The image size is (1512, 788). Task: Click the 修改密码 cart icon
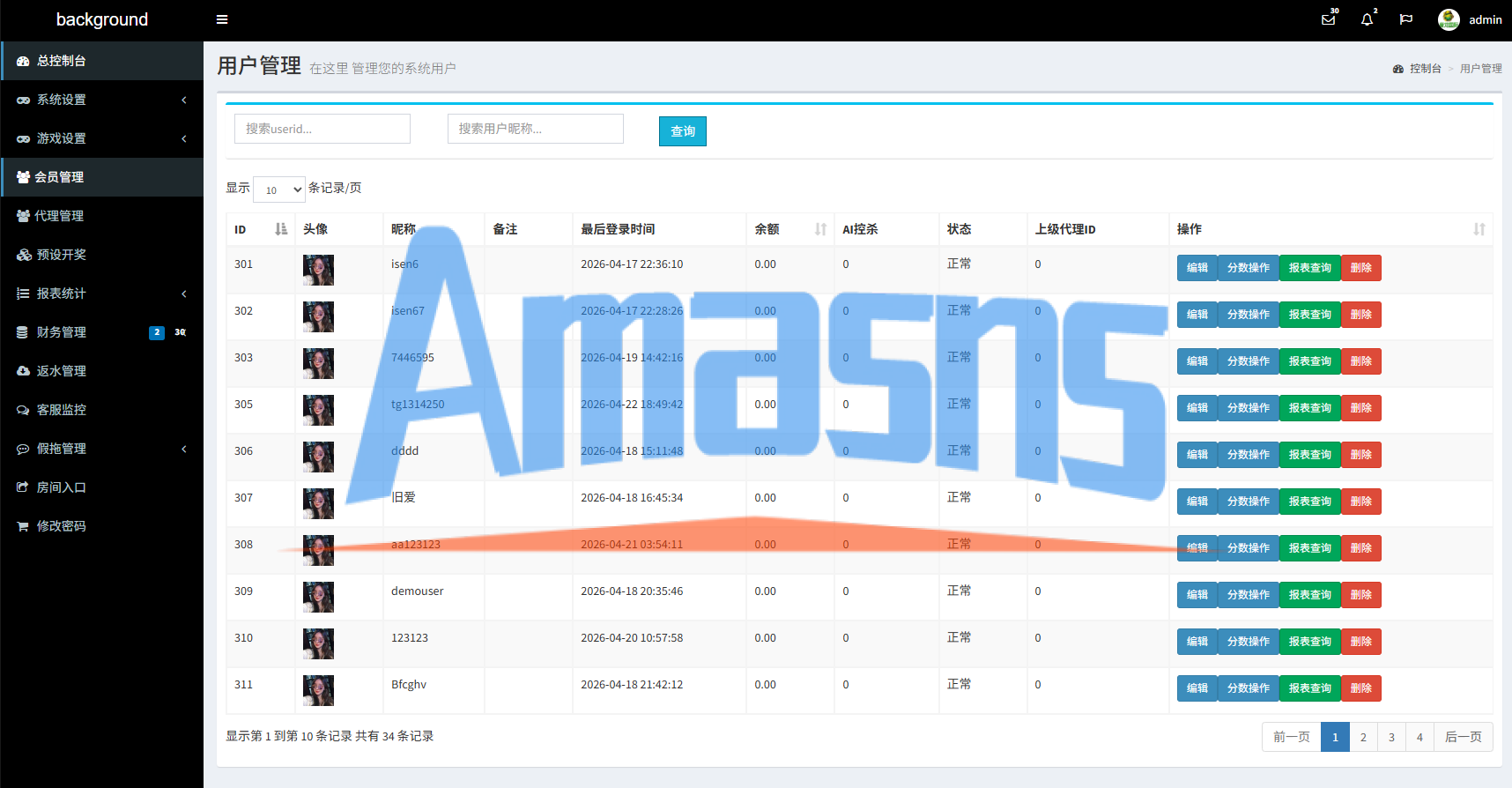[x=23, y=526]
